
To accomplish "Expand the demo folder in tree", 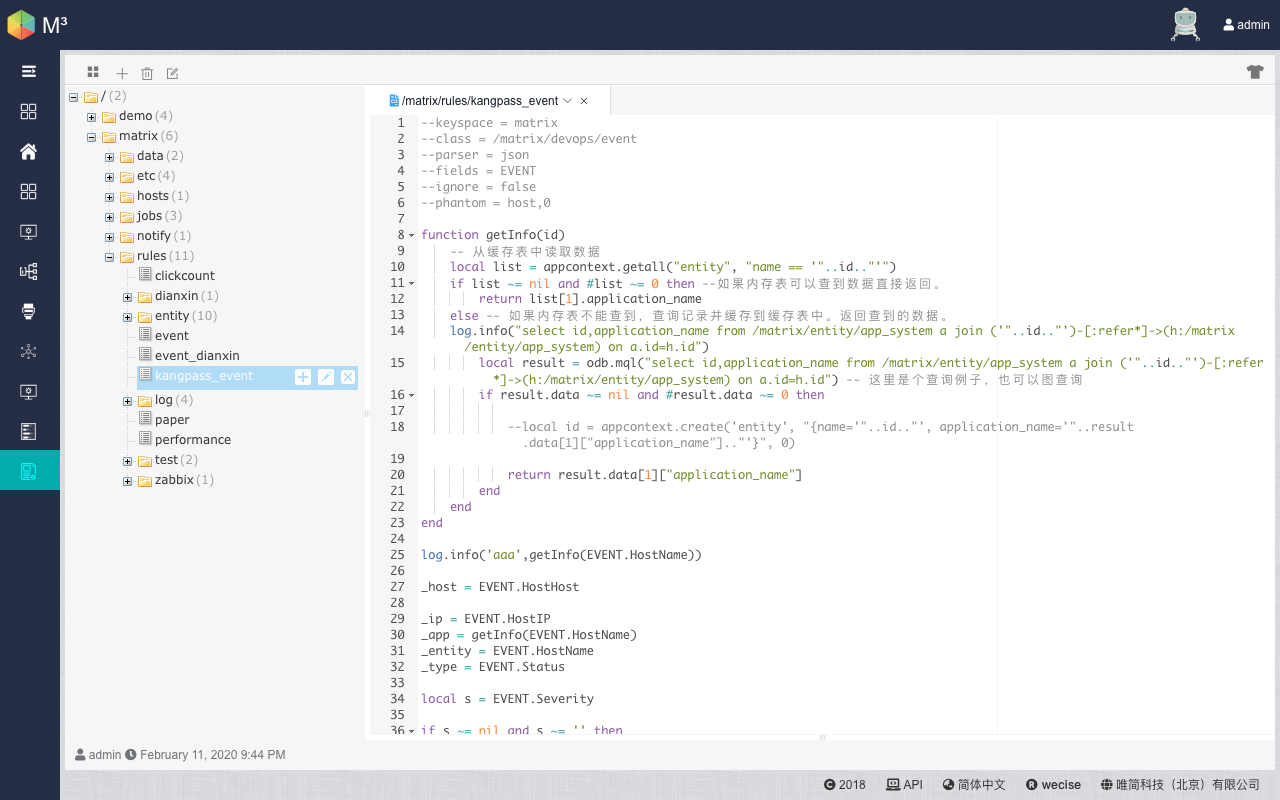I will tap(92, 117).
